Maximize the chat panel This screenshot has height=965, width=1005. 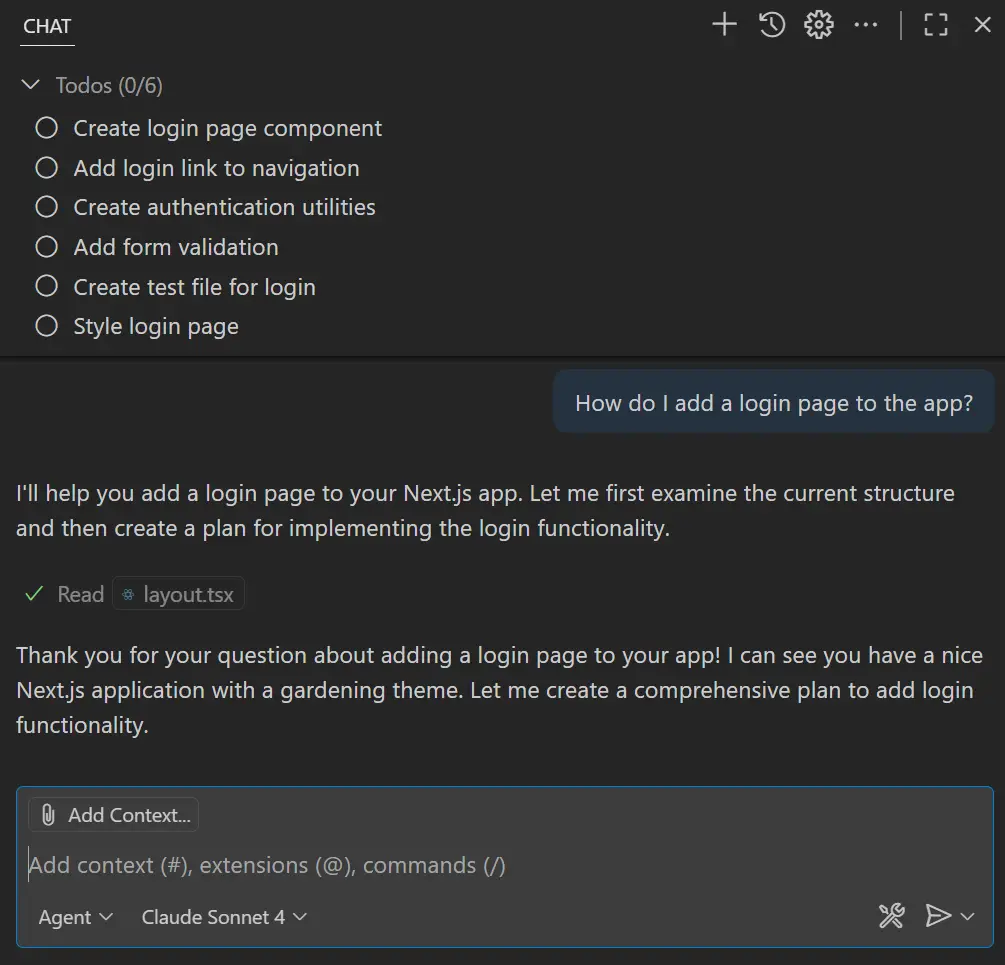pos(935,24)
